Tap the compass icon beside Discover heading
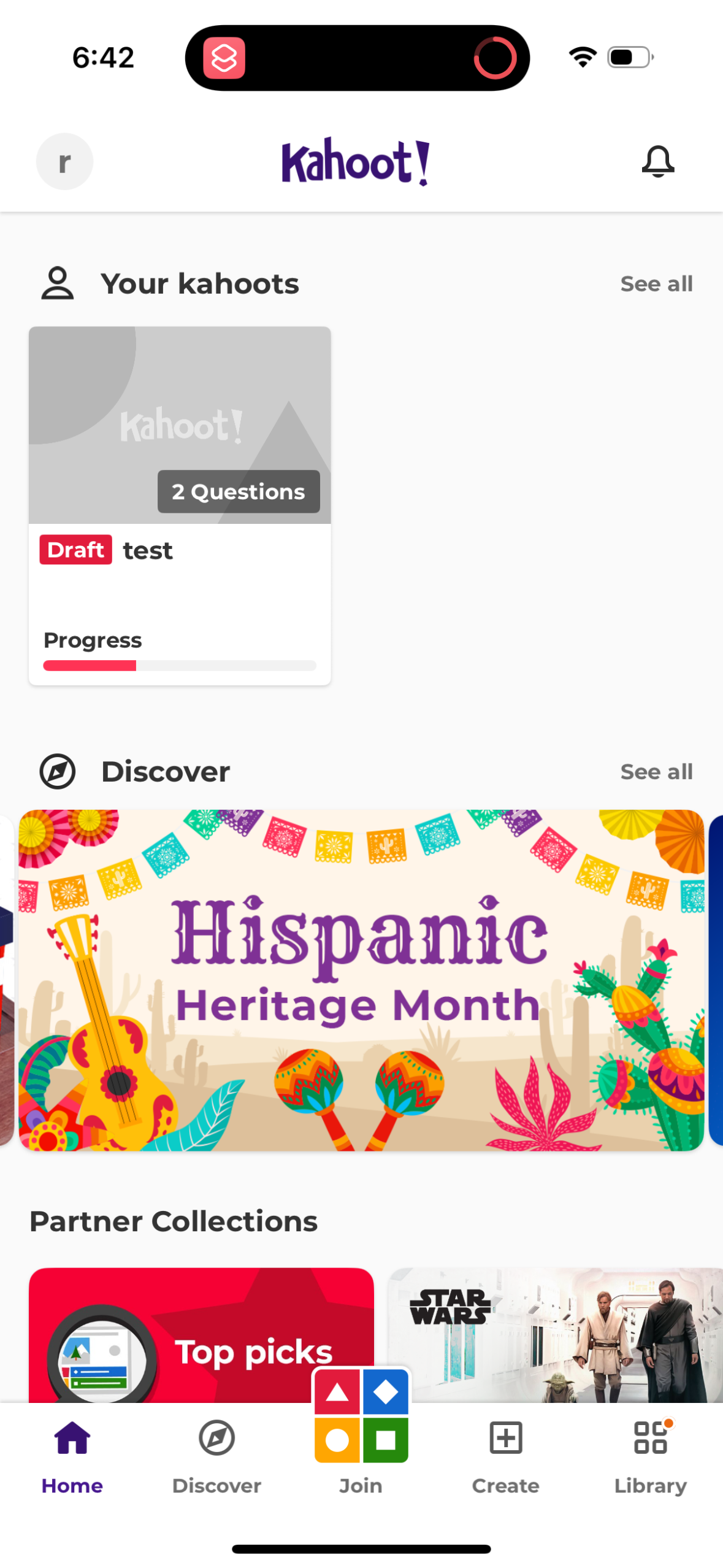 click(56, 771)
